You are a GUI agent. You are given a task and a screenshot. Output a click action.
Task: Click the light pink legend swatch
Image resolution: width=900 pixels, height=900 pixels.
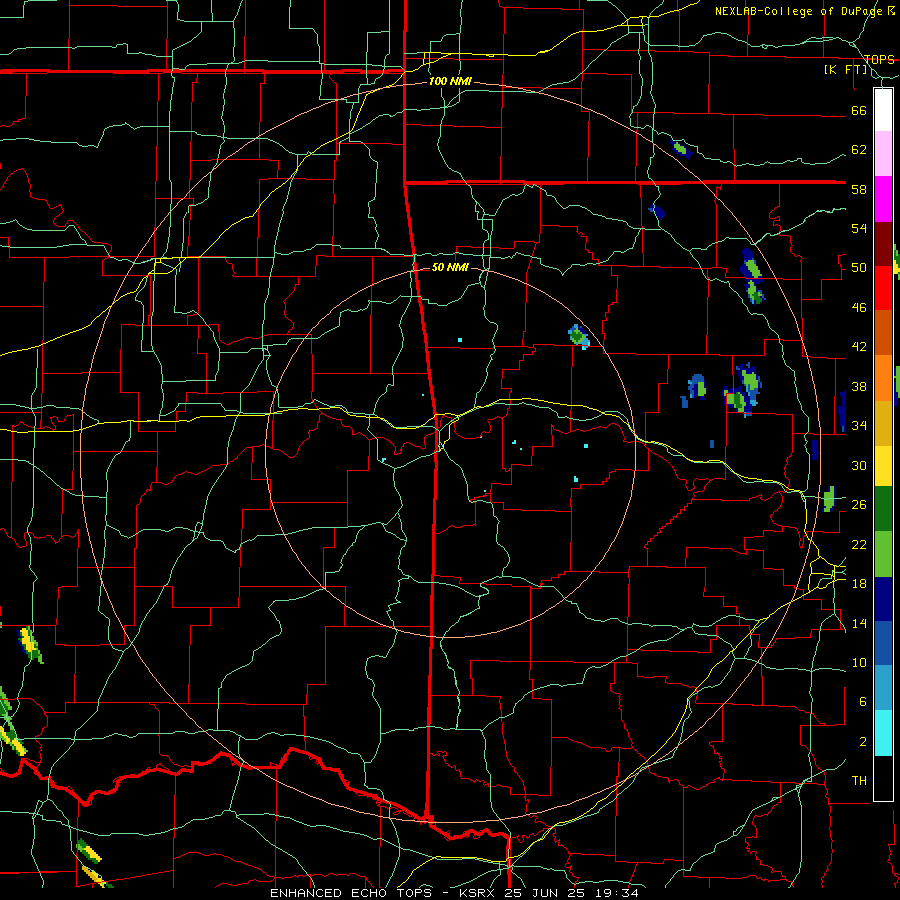[883, 153]
